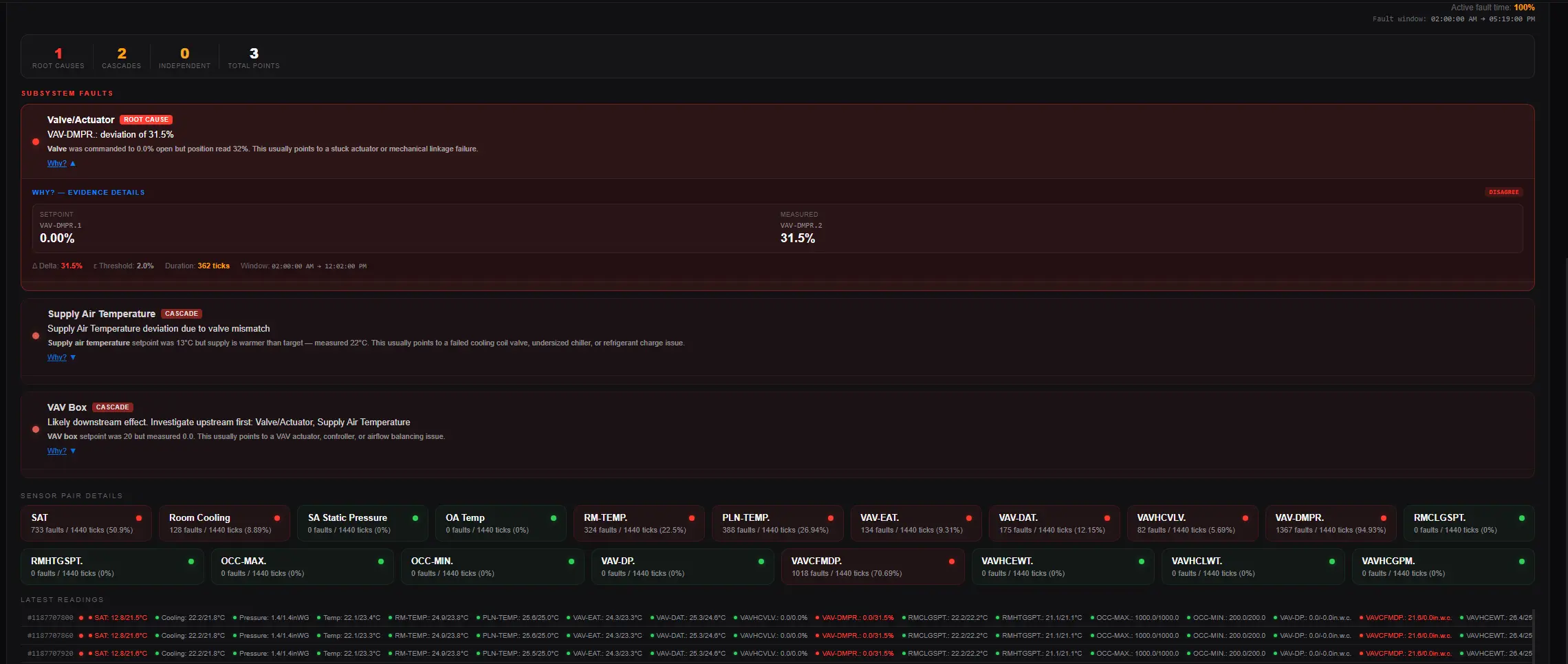Click red dot next to reading #1187707920
1568x664 pixels.
(x=81, y=654)
